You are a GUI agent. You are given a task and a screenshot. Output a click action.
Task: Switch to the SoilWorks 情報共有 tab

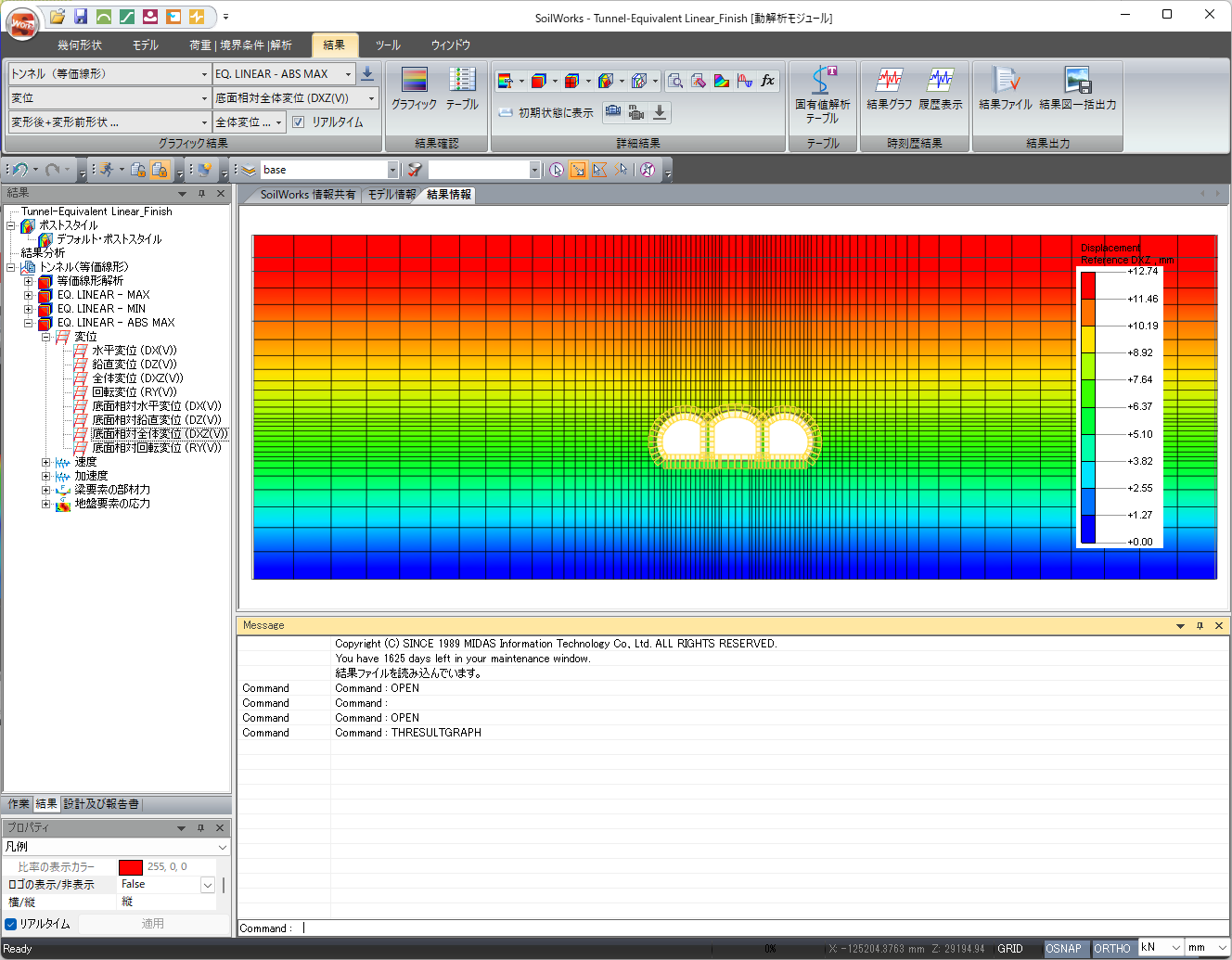point(307,195)
